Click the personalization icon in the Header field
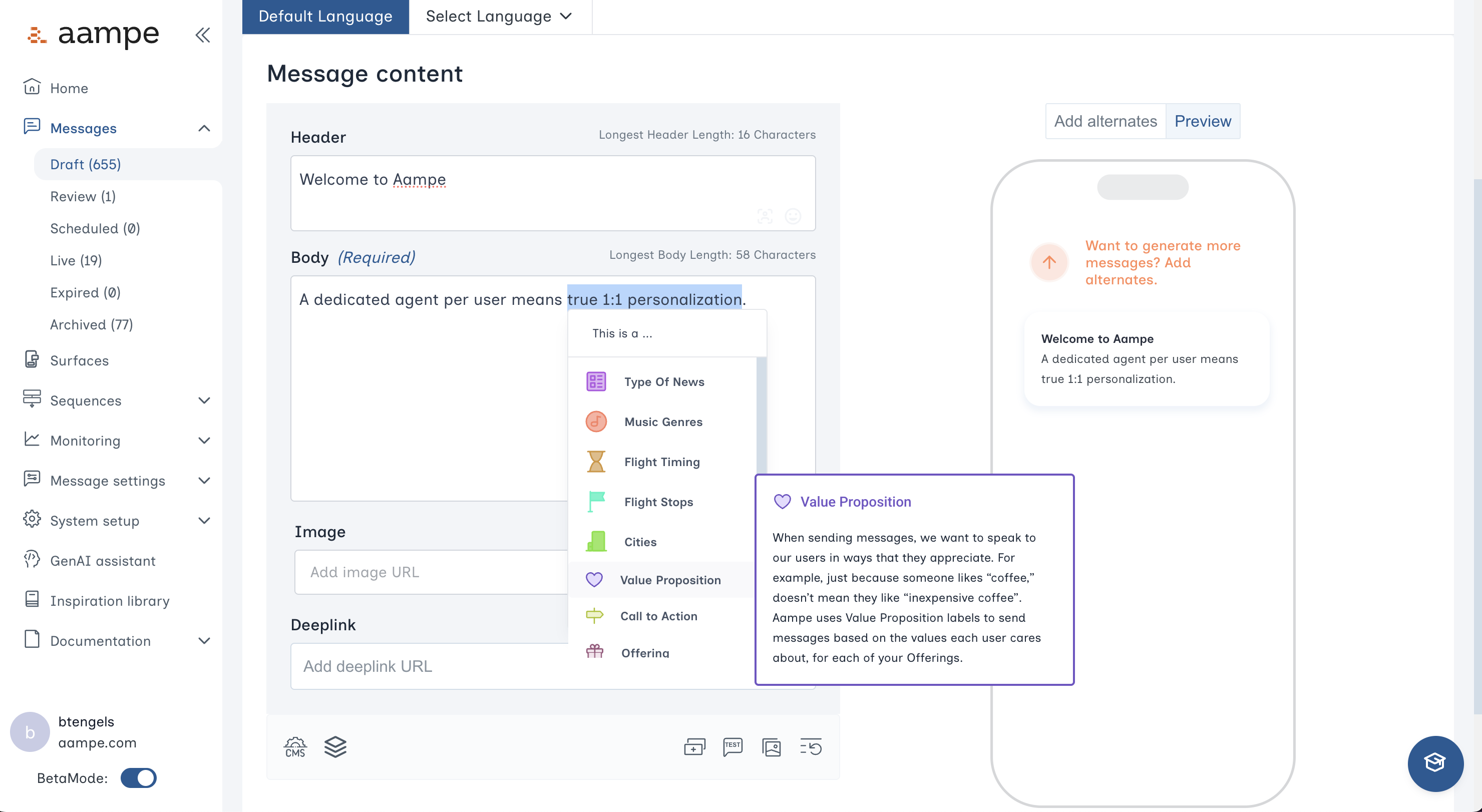 coord(765,217)
